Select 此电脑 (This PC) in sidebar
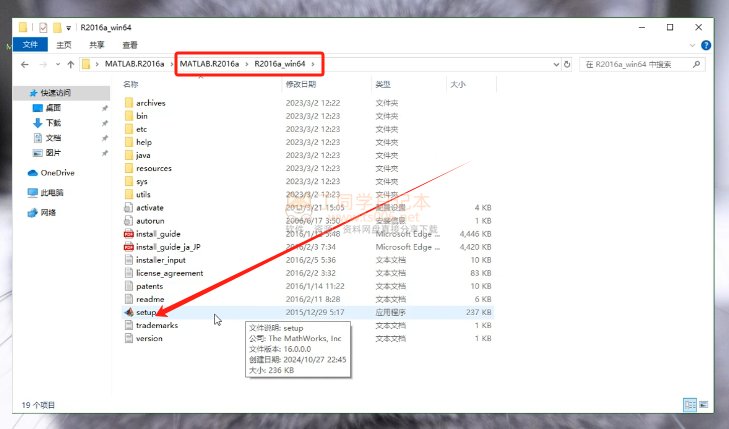This screenshot has width=729, height=429. tap(51, 192)
